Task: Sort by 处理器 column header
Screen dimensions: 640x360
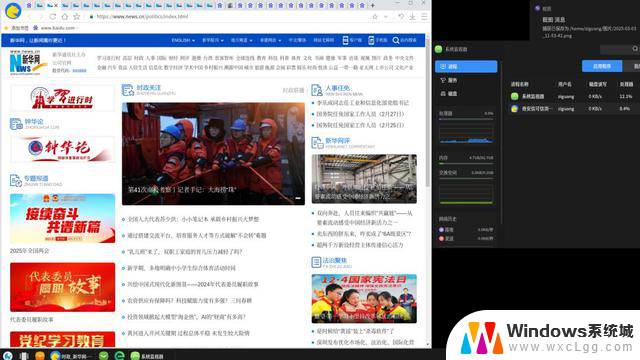Action: pyautogui.click(x=626, y=84)
